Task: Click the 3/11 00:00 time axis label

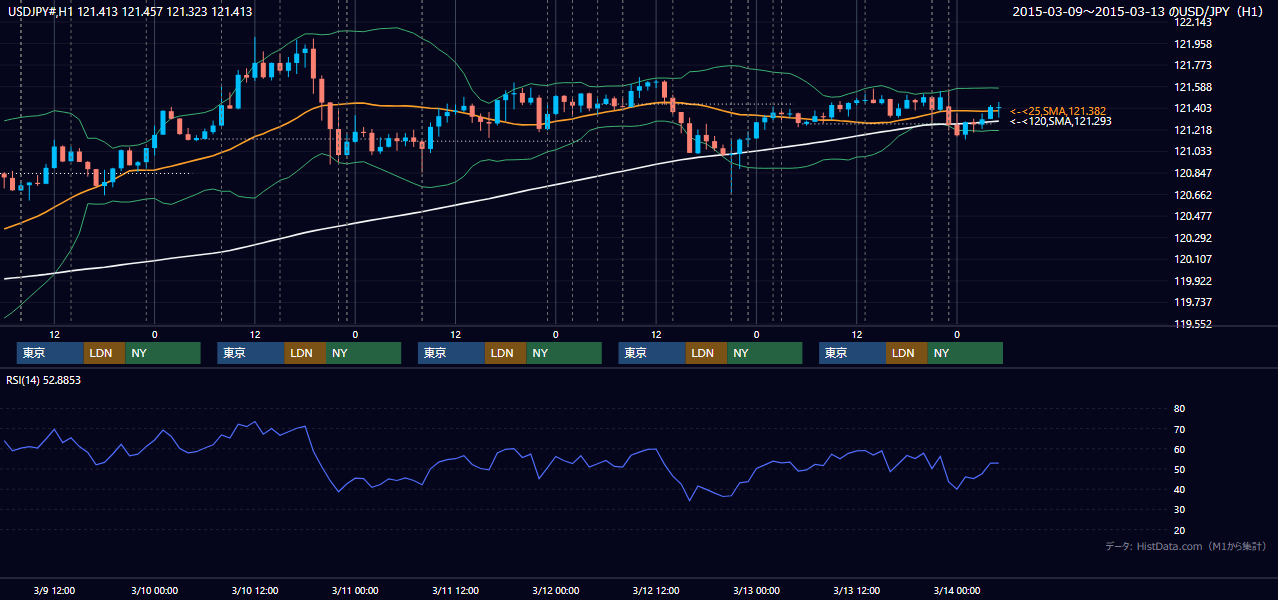Action: 355,590
